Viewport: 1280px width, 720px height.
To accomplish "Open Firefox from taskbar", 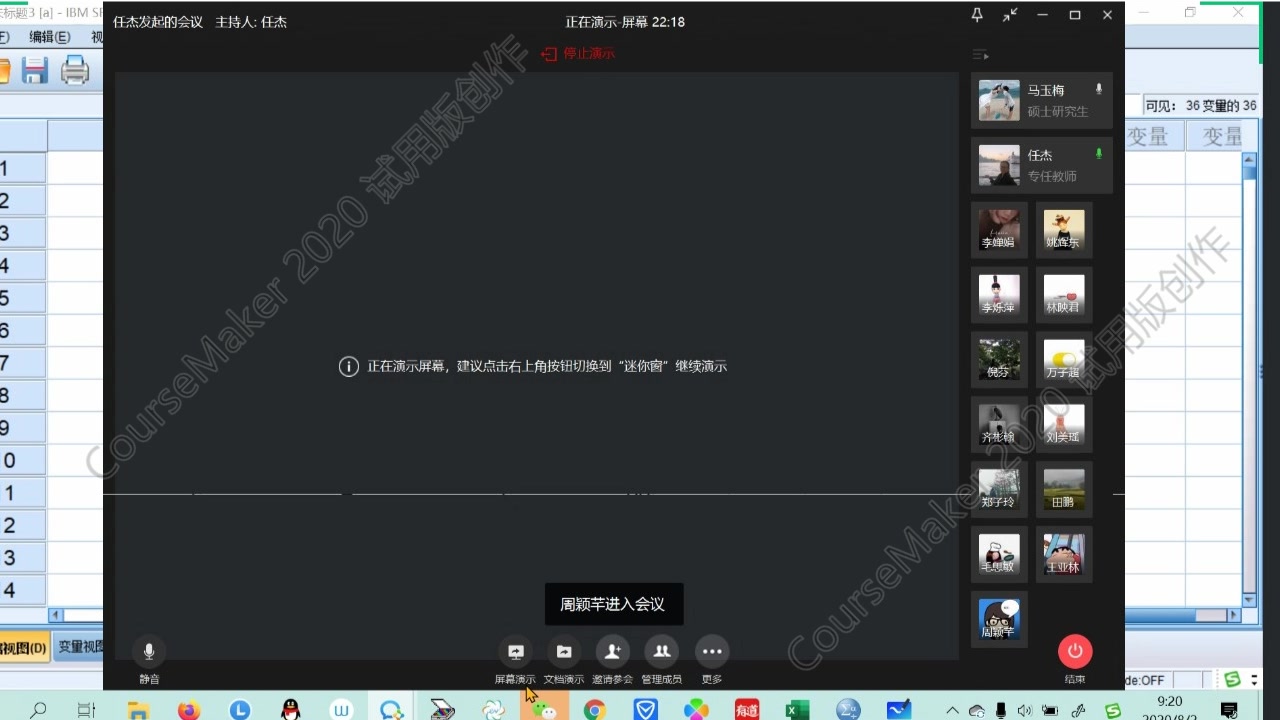I will point(189,709).
